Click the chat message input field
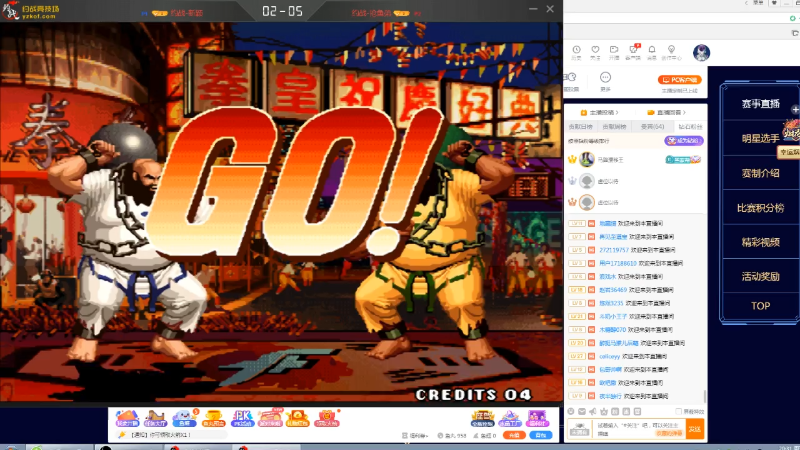The height and width of the screenshot is (450, 800). pyautogui.click(x=639, y=429)
